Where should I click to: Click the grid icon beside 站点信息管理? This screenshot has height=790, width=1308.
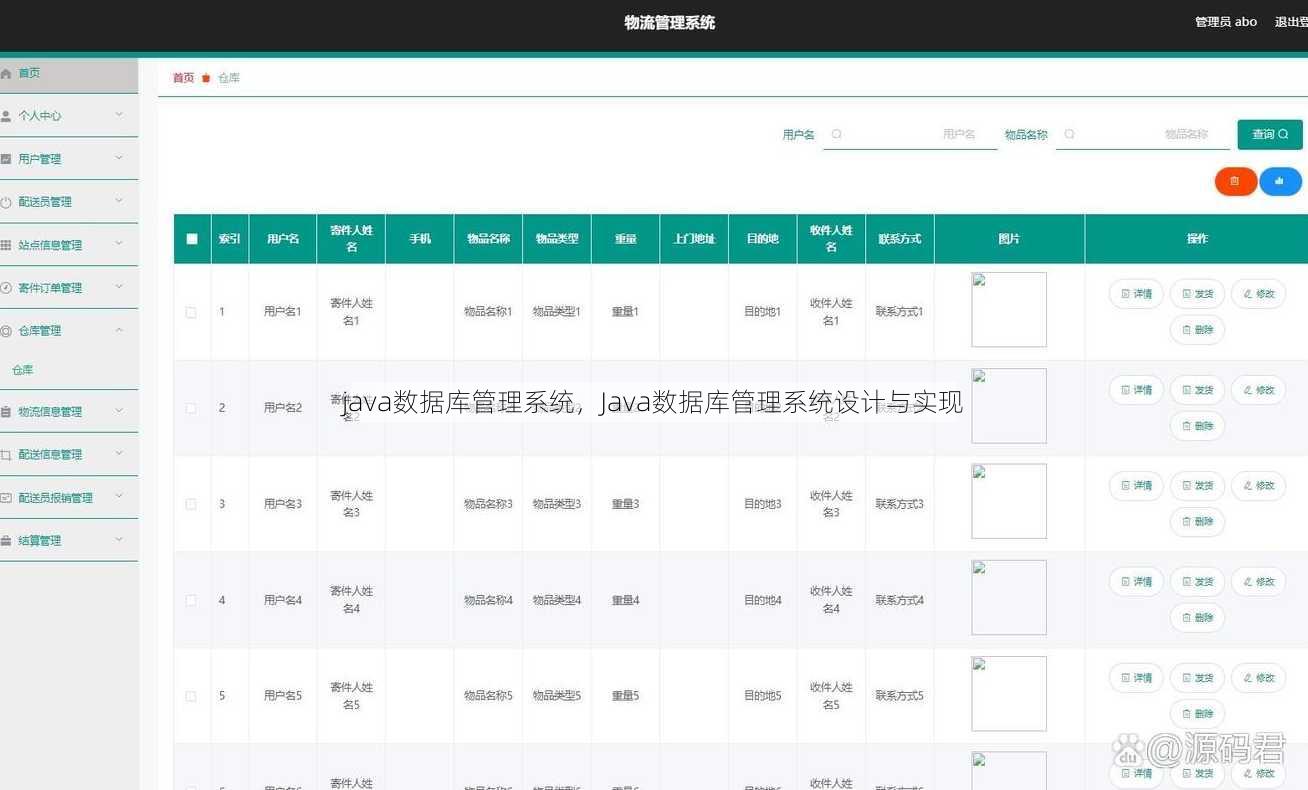6,245
